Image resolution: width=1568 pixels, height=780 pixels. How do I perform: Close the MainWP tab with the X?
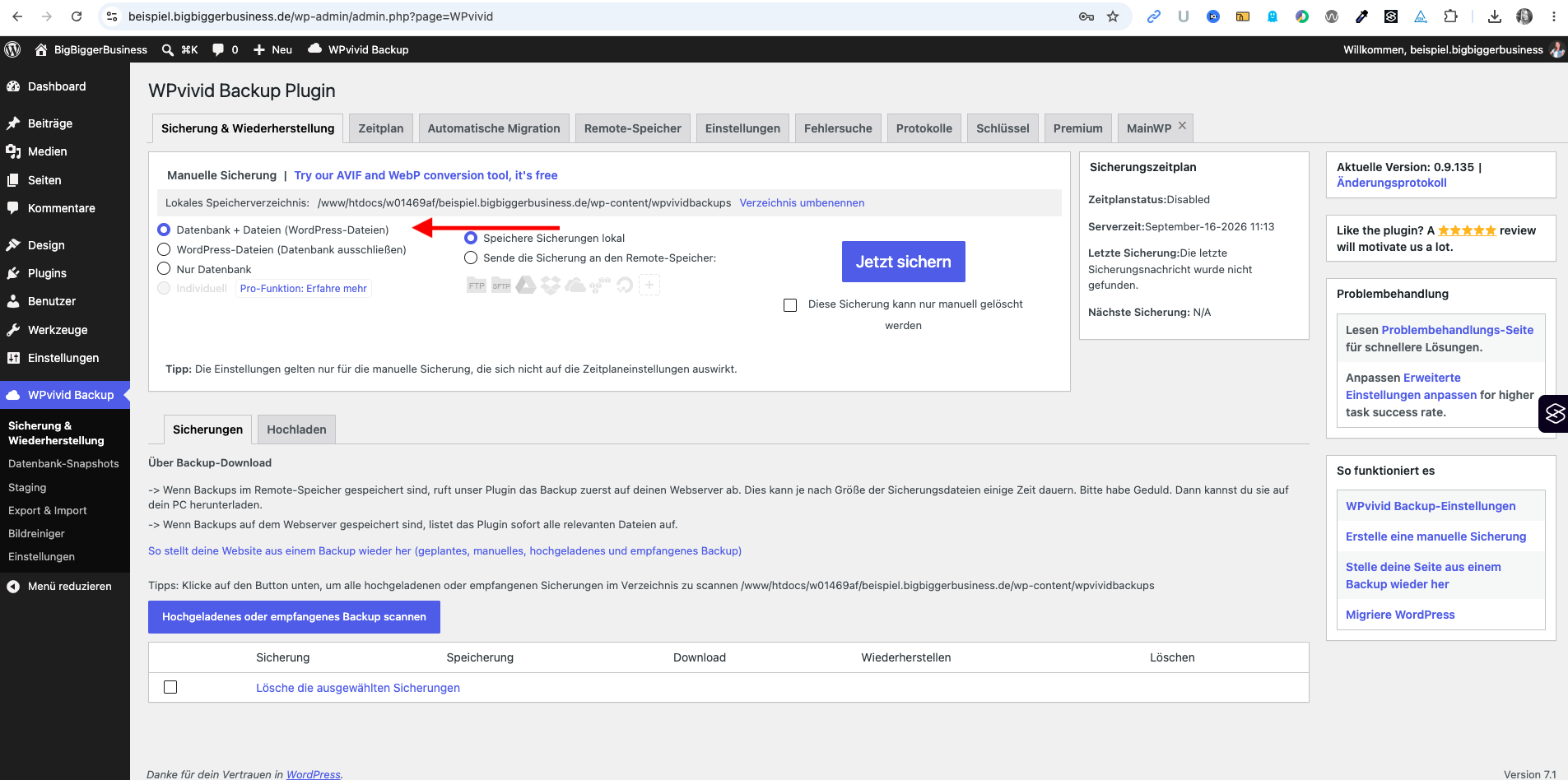tap(1182, 126)
